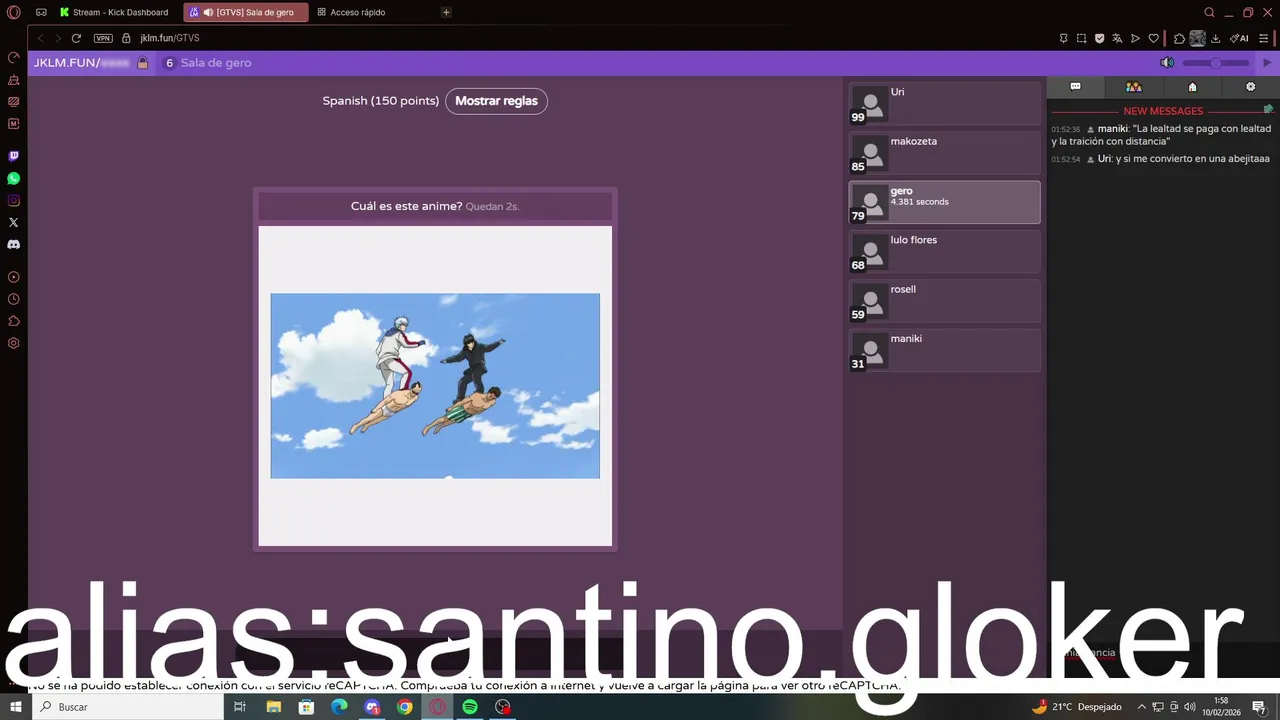Viewport: 1280px width, 720px height.
Task: Select player maniki in scoreboard
Action: (945, 350)
